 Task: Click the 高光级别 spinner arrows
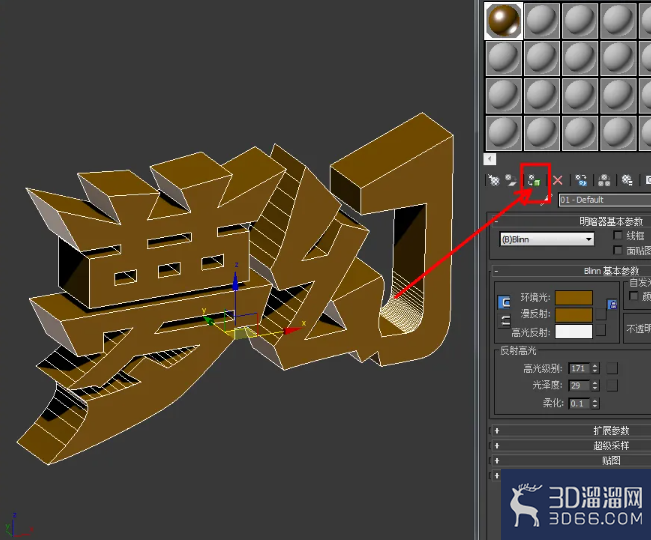[x=595, y=368]
